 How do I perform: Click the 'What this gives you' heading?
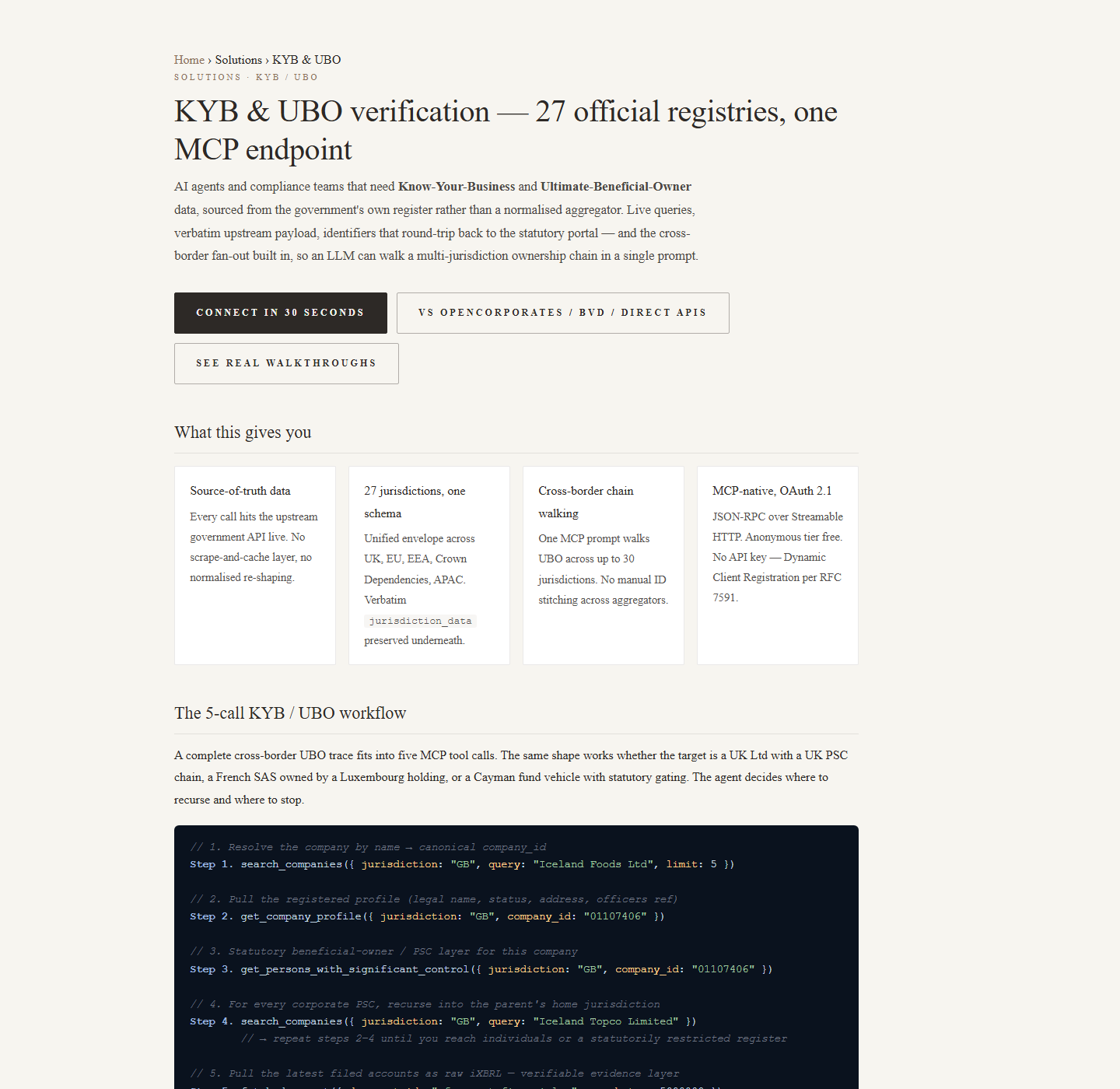coord(243,432)
